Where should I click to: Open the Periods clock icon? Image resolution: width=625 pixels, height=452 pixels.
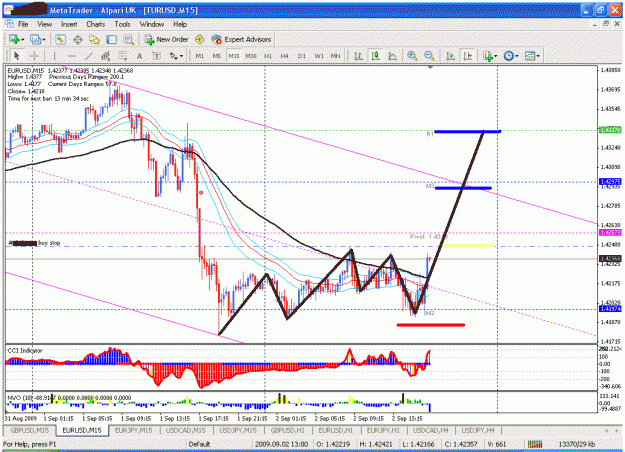coord(509,56)
